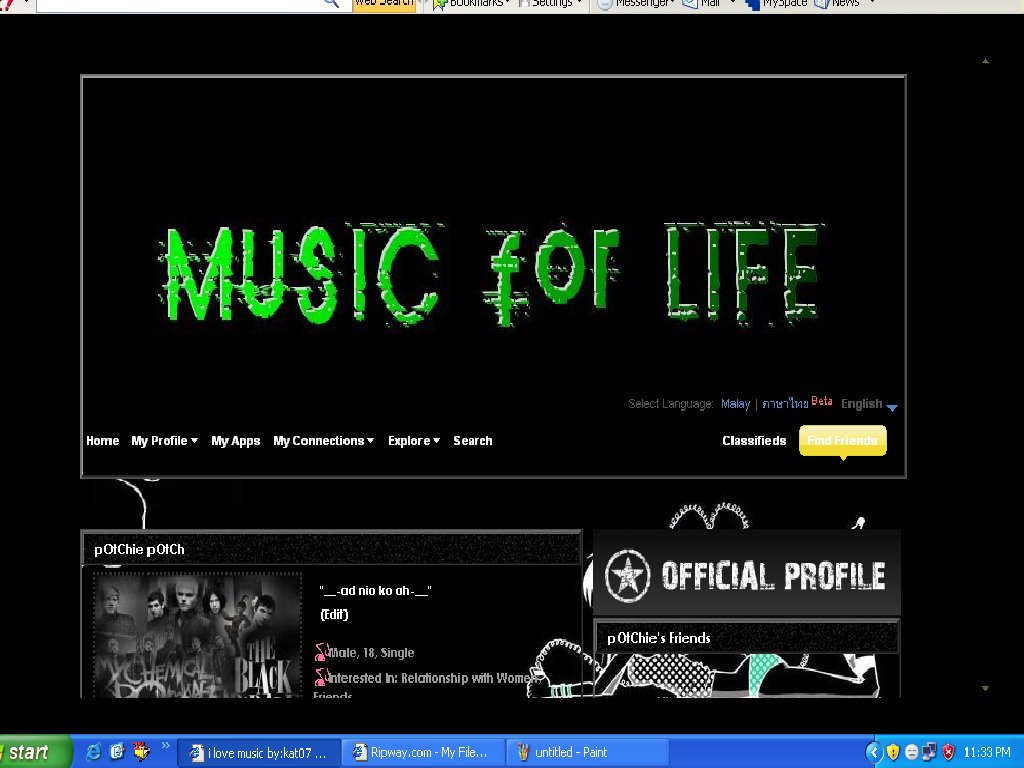Click the page scrollbar down arrow

(x=985, y=688)
